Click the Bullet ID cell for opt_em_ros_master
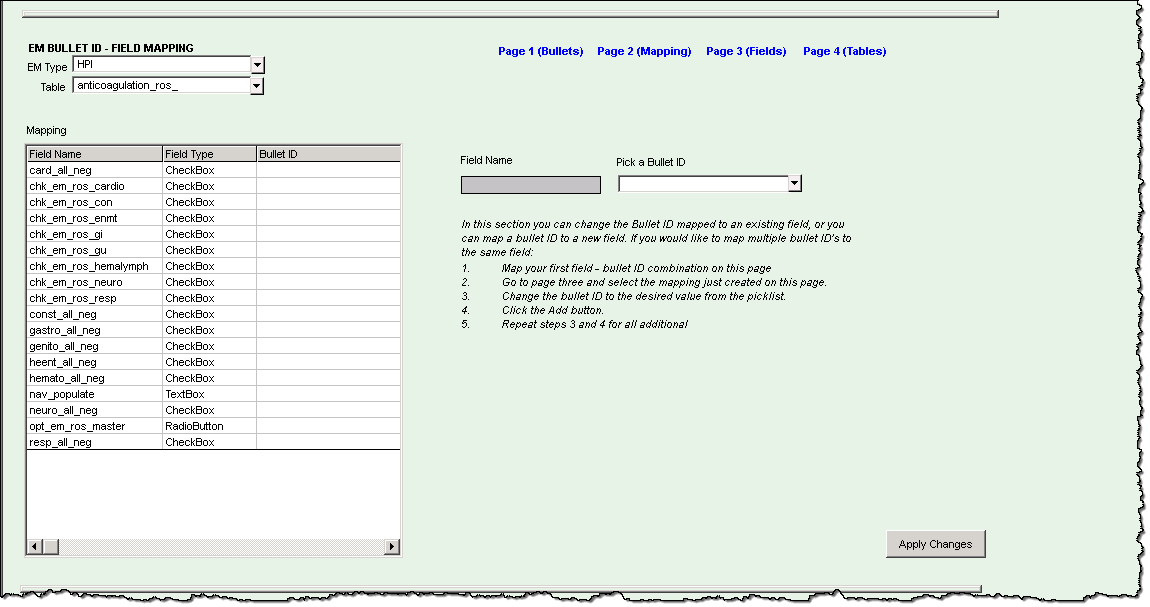This screenshot has width=1150, height=607. pos(328,427)
